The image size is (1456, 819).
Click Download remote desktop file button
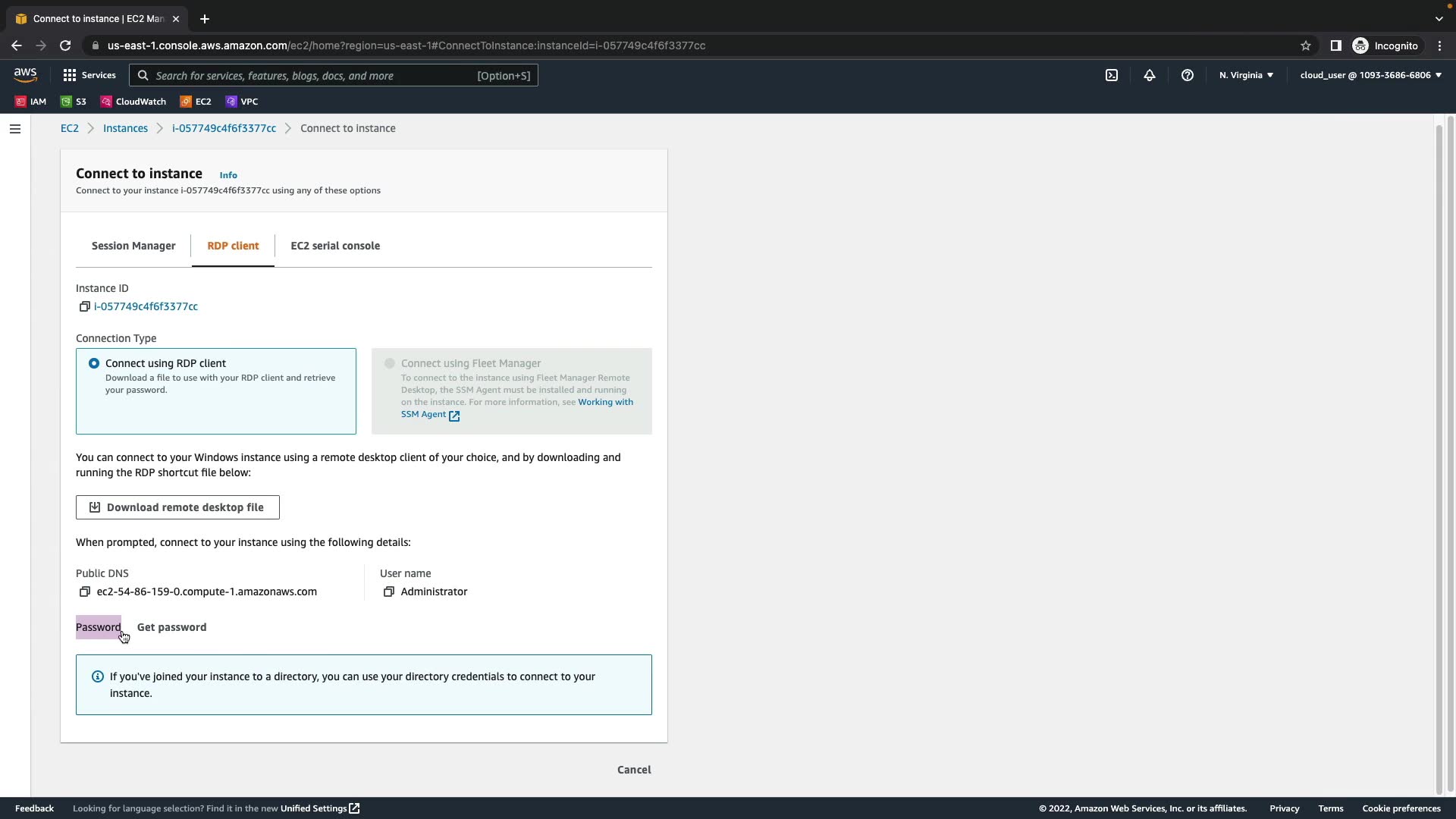[x=177, y=507]
